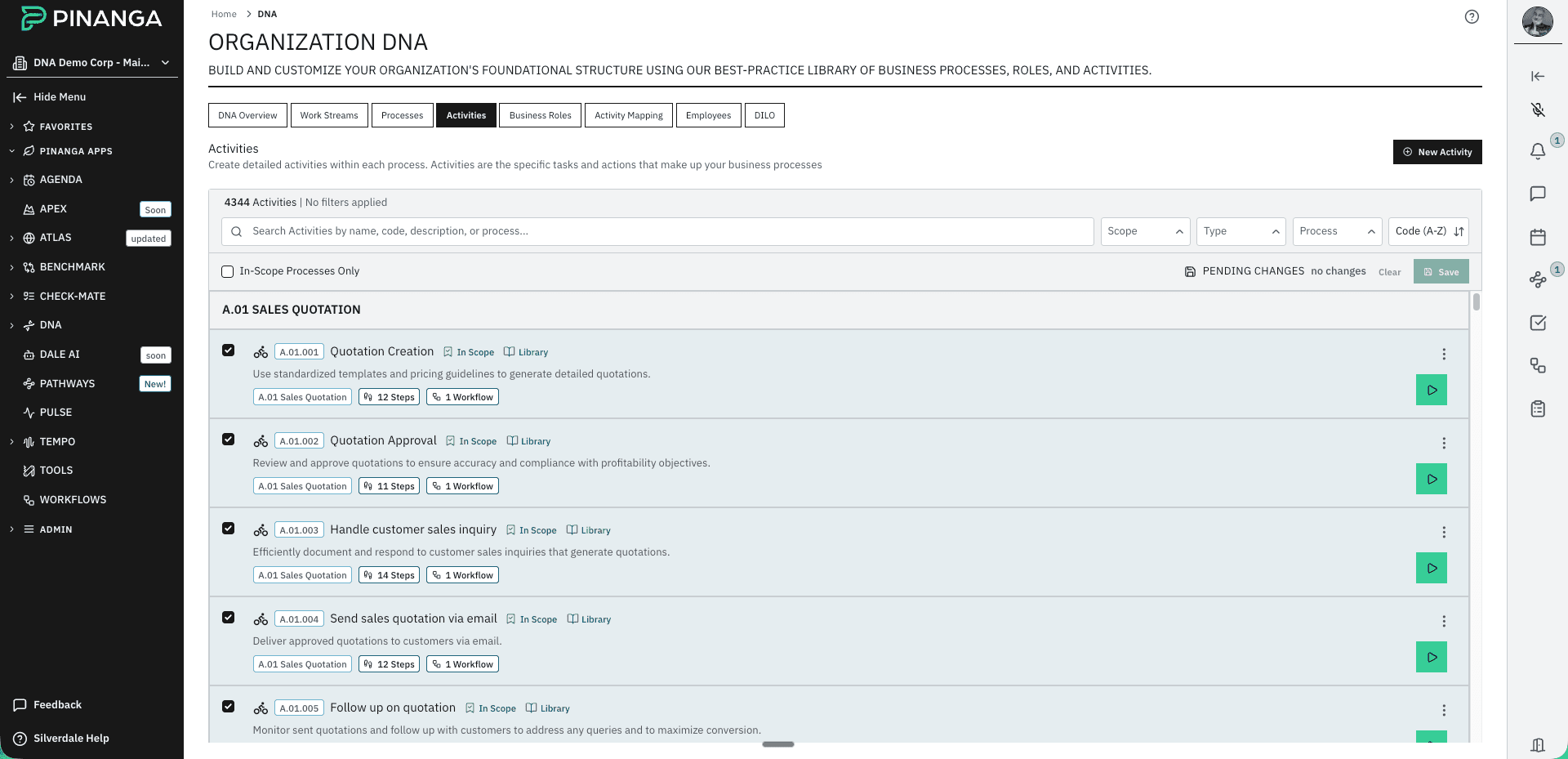The width and height of the screenshot is (1568, 759).
Task: Run the Quotation Creation play button
Action: (x=1431, y=390)
